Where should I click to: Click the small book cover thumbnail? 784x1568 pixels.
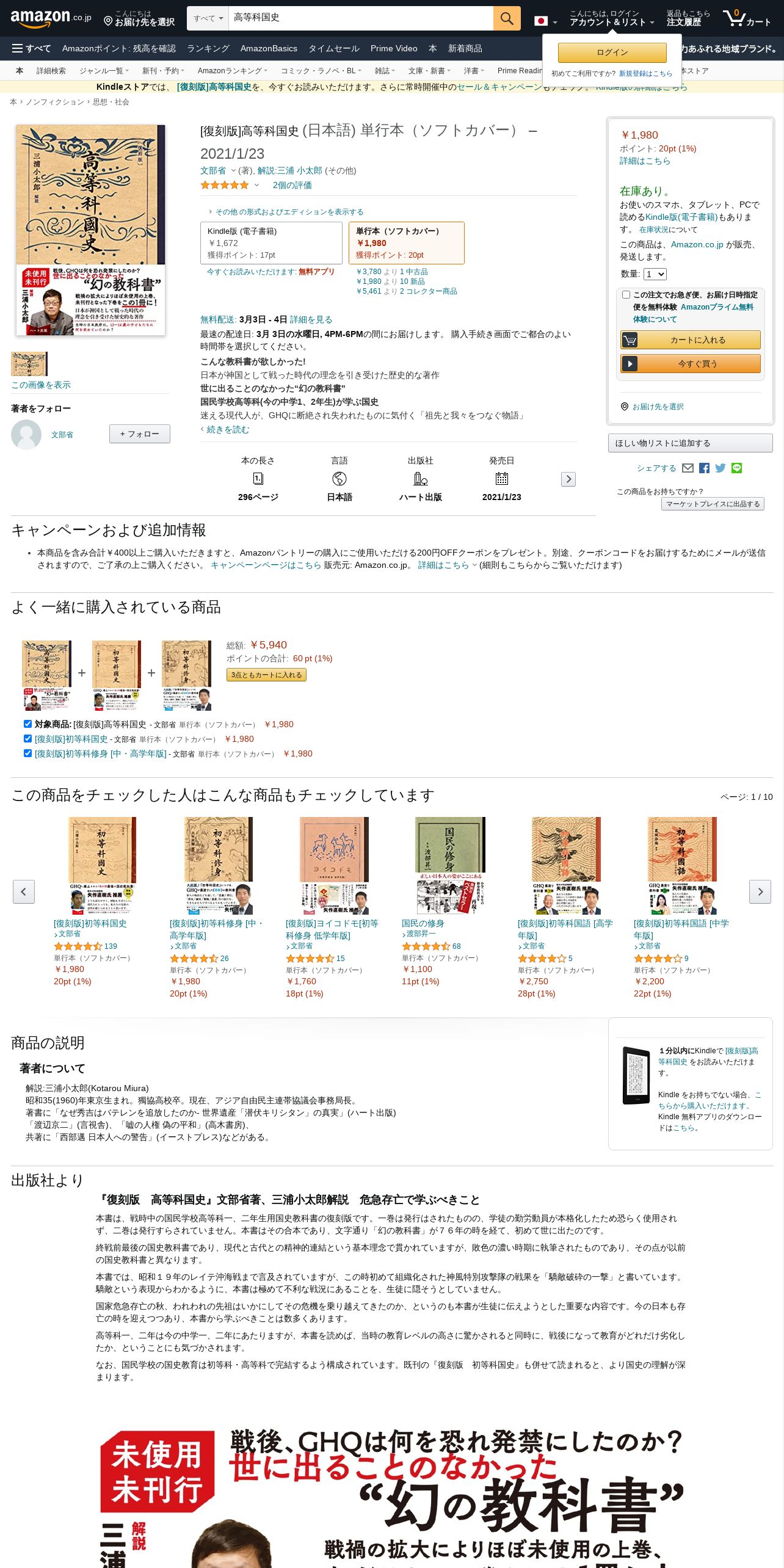point(29,364)
